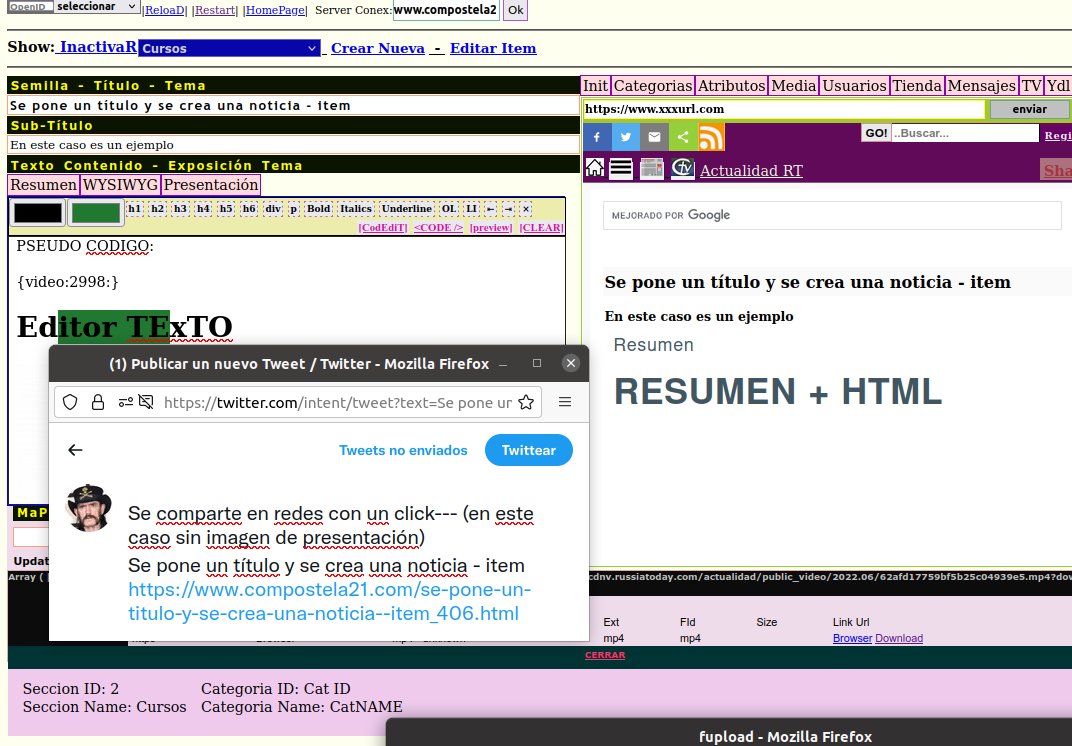
Task: Go to the home house icon
Action: (595, 168)
